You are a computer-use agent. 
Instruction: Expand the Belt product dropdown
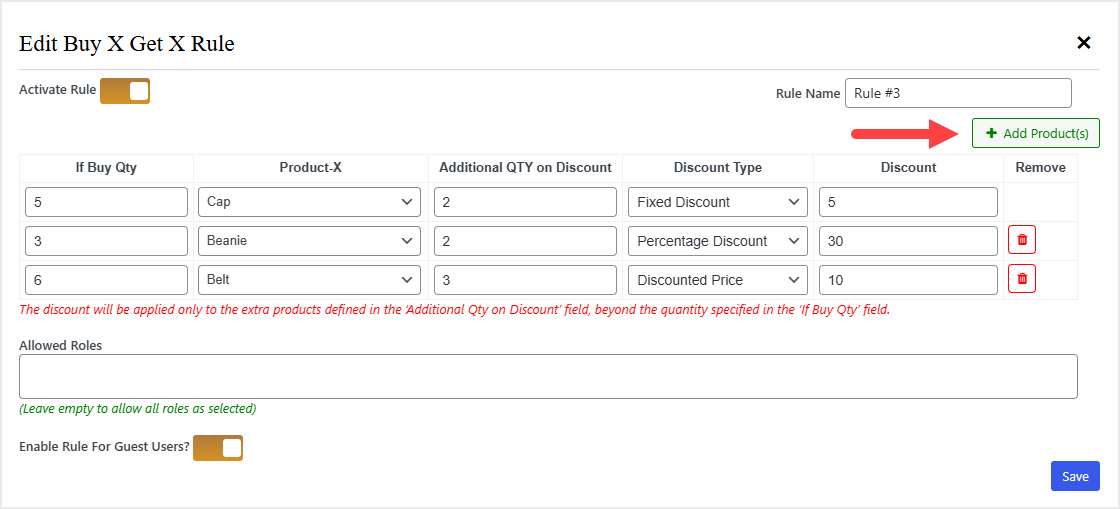(308, 280)
